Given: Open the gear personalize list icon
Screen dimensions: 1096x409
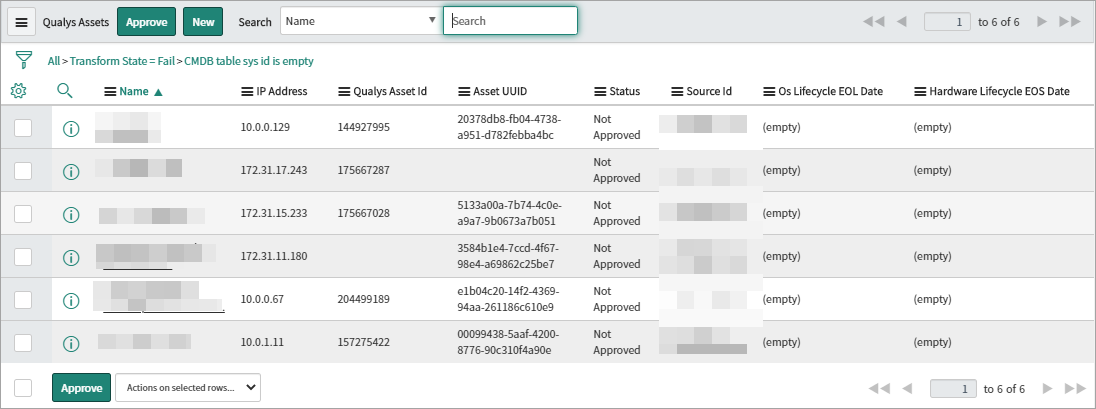Looking at the screenshot, I should 19,91.
